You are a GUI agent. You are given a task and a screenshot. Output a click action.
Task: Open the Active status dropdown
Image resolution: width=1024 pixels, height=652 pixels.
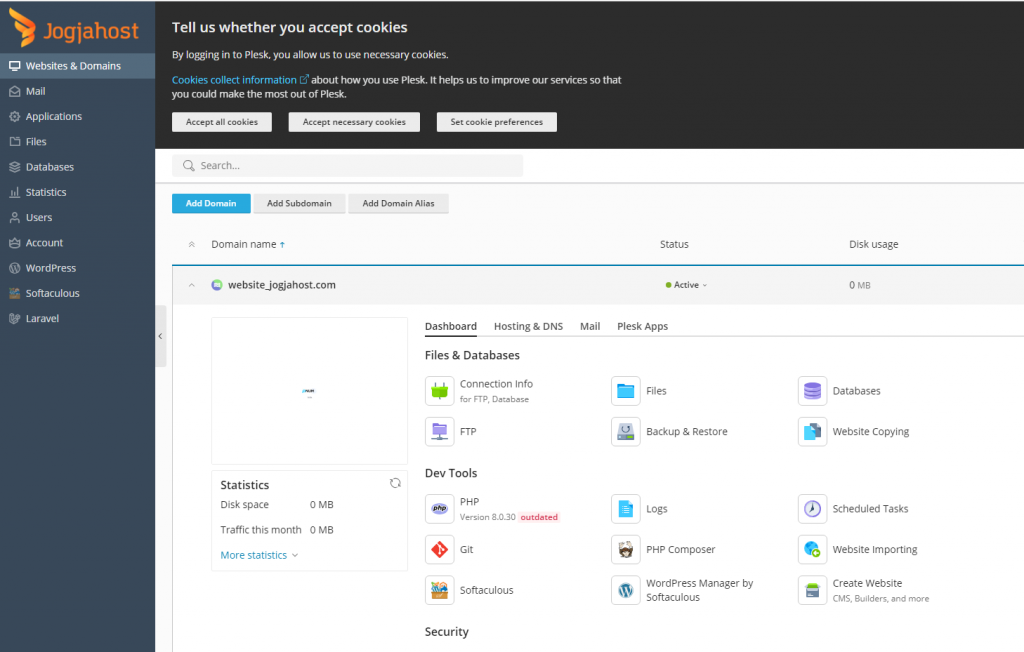tap(686, 285)
